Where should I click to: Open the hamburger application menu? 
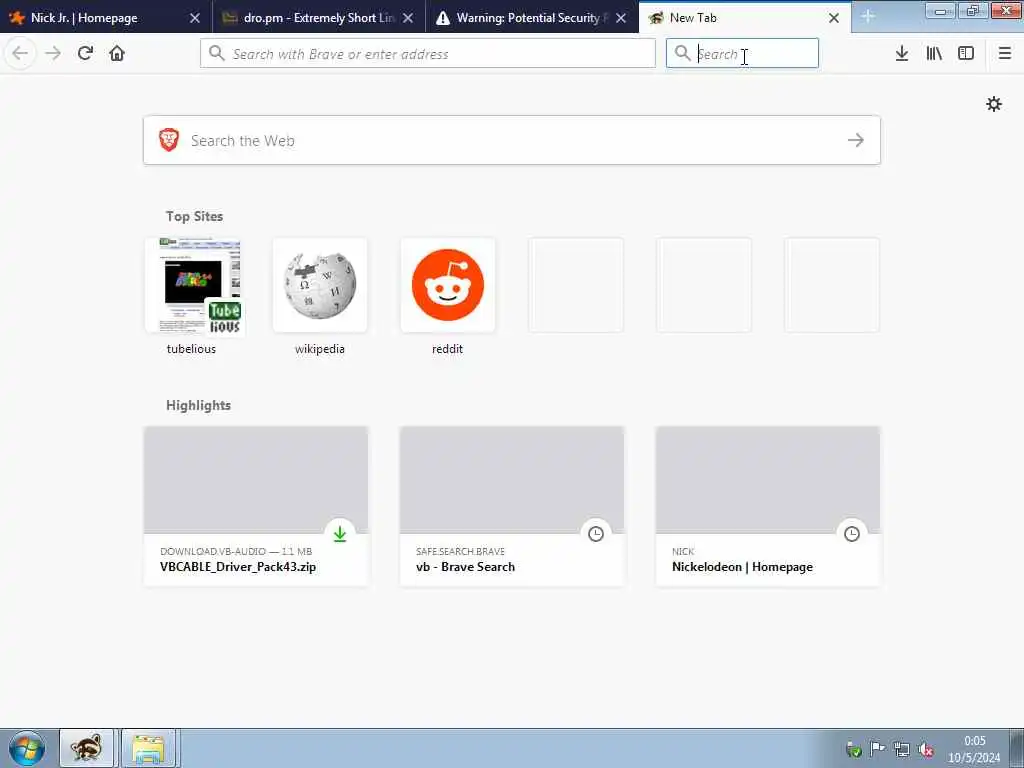tap(1005, 53)
